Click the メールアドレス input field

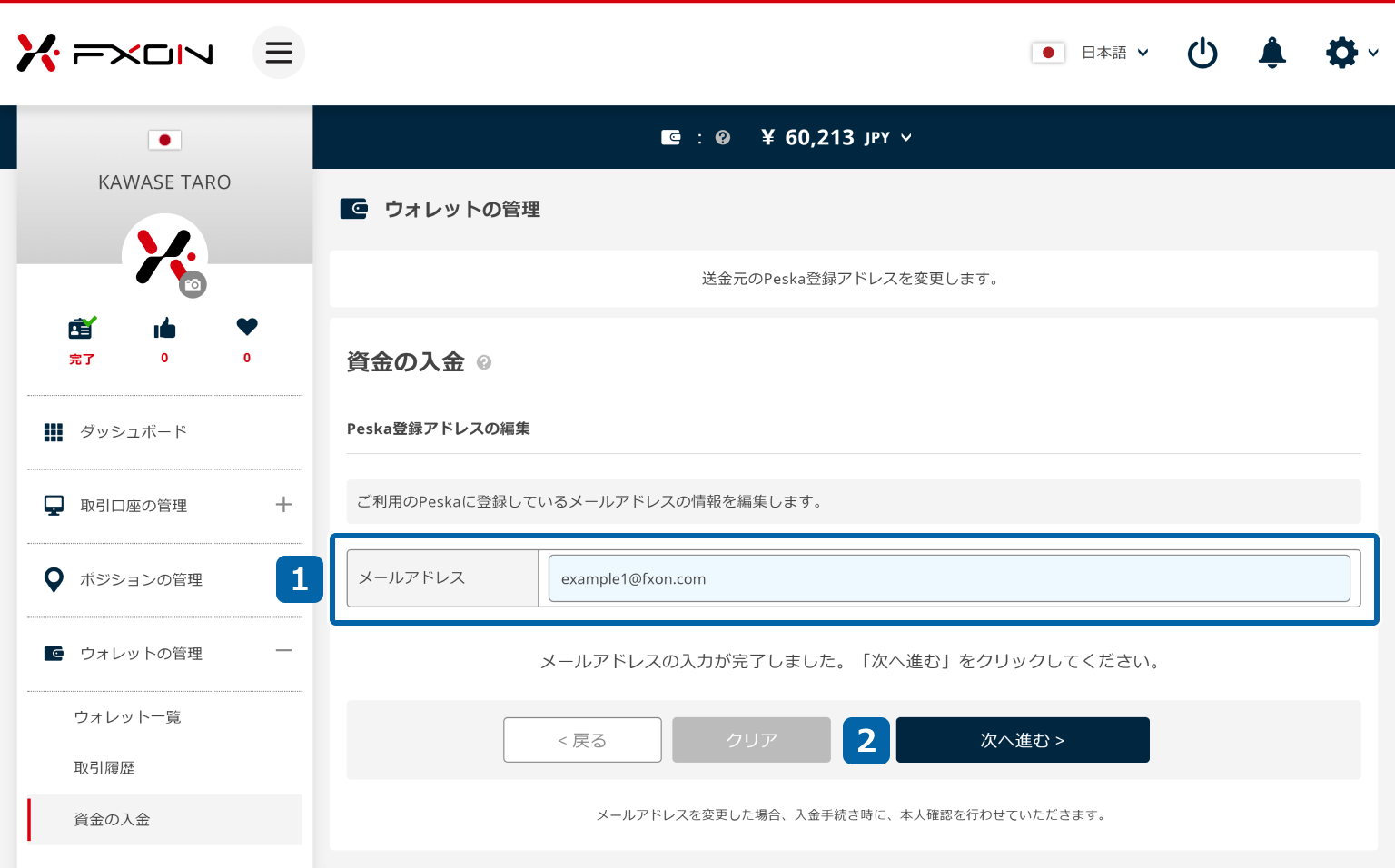(x=948, y=578)
